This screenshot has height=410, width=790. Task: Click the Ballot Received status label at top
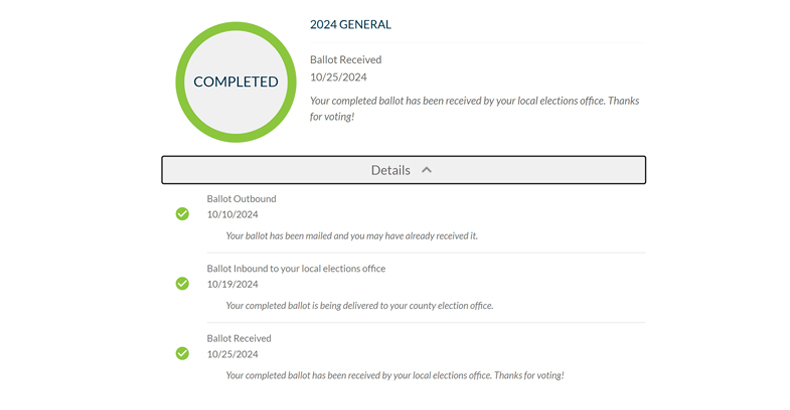346,59
